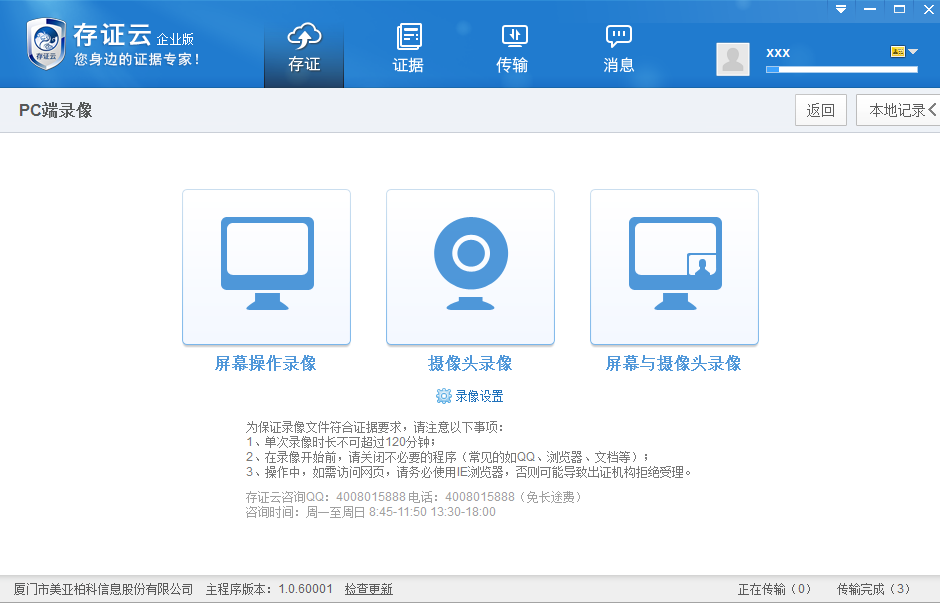
Task: Expand the 本地记录 panel
Action: [899, 110]
